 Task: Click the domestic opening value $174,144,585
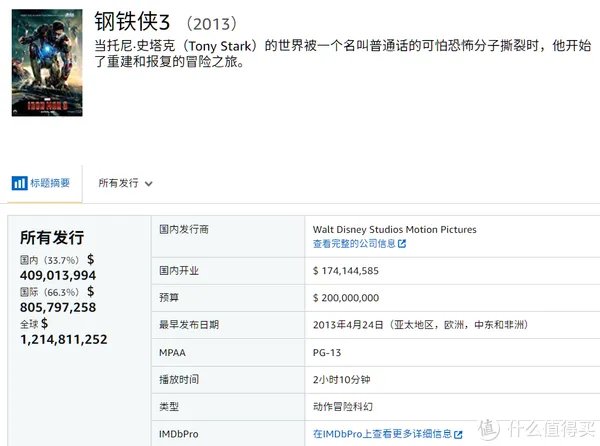pos(345,270)
